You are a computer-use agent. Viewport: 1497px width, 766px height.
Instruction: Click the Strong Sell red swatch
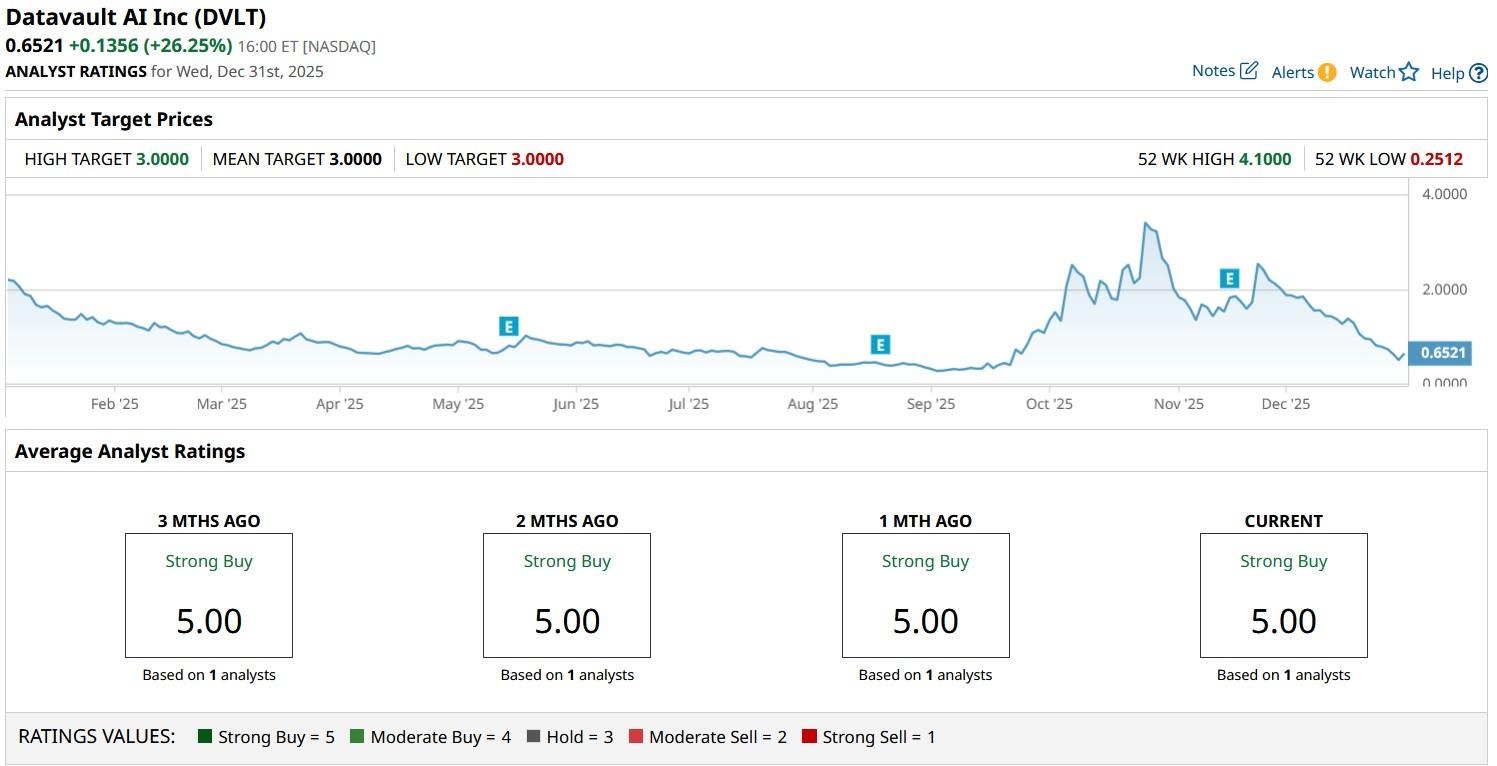pyautogui.click(x=809, y=737)
